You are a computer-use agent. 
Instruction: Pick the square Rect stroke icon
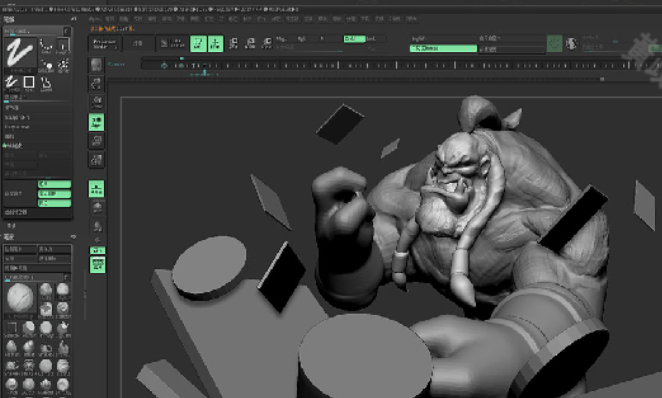[x=29, y=83]
